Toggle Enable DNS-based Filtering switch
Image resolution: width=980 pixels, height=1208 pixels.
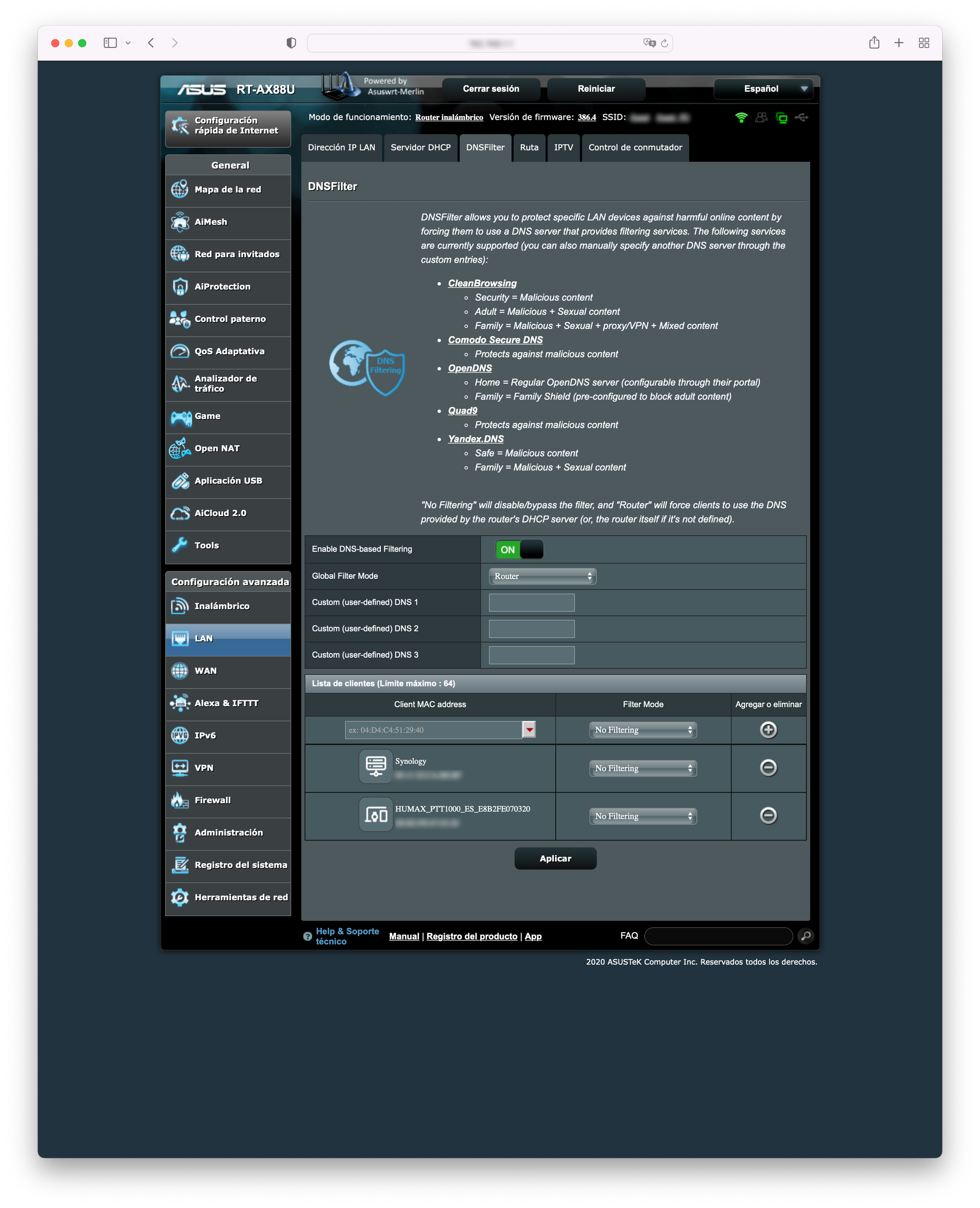pyautogui.click(x=519, y=549)
